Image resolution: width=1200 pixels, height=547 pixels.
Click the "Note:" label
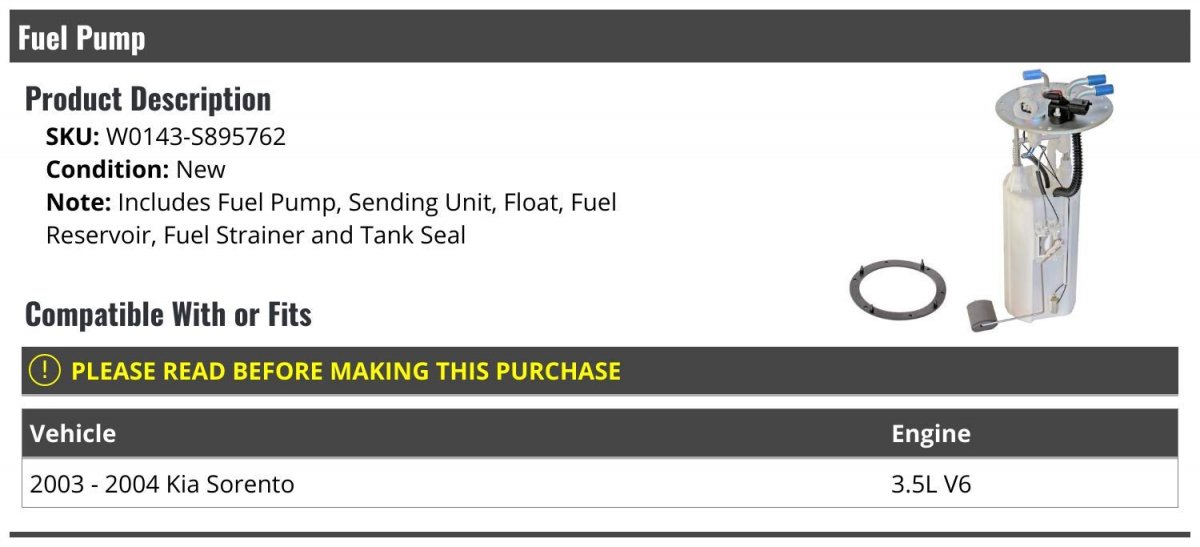point(78,203)
